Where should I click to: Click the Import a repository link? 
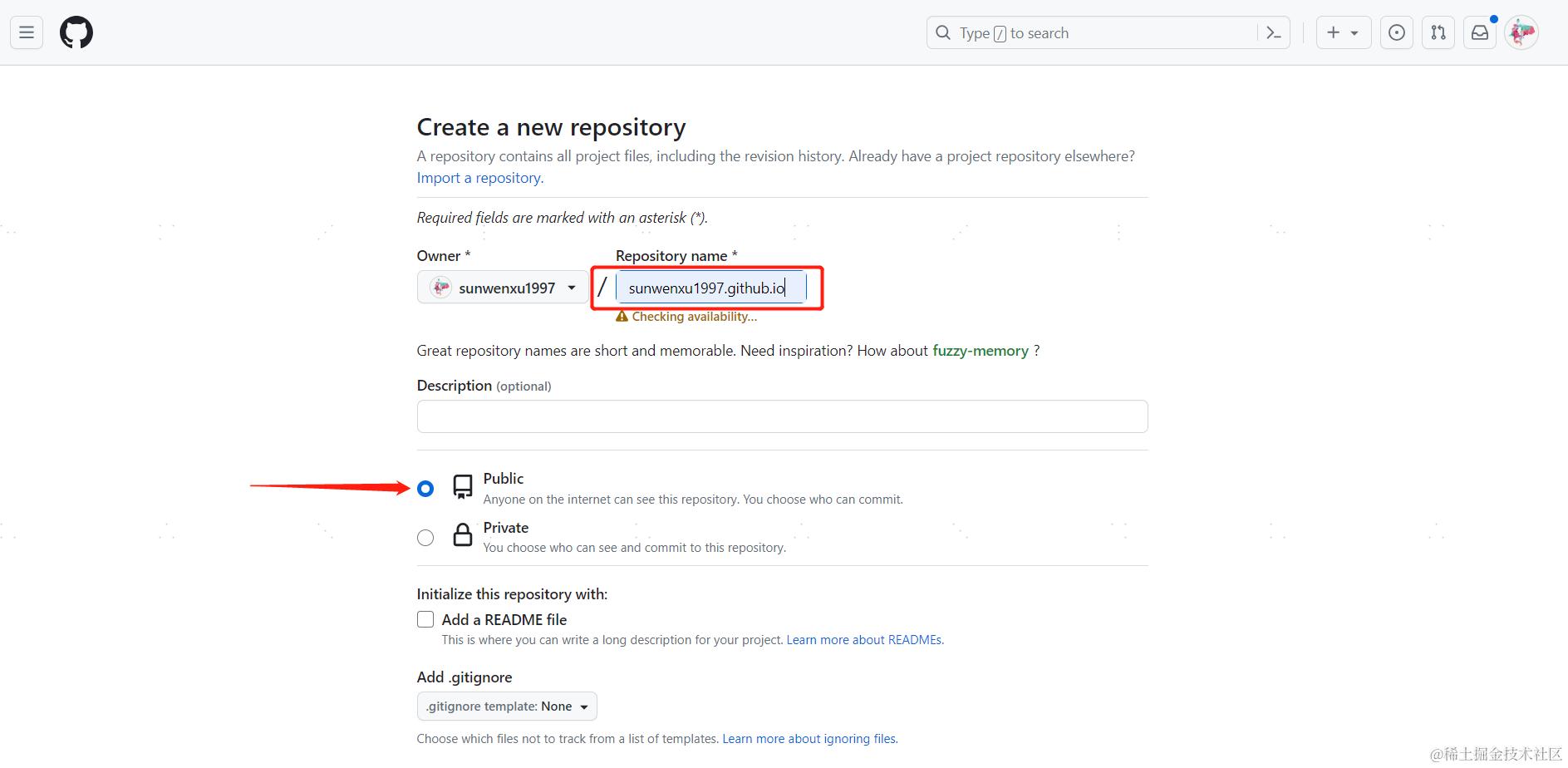point(480,178)
